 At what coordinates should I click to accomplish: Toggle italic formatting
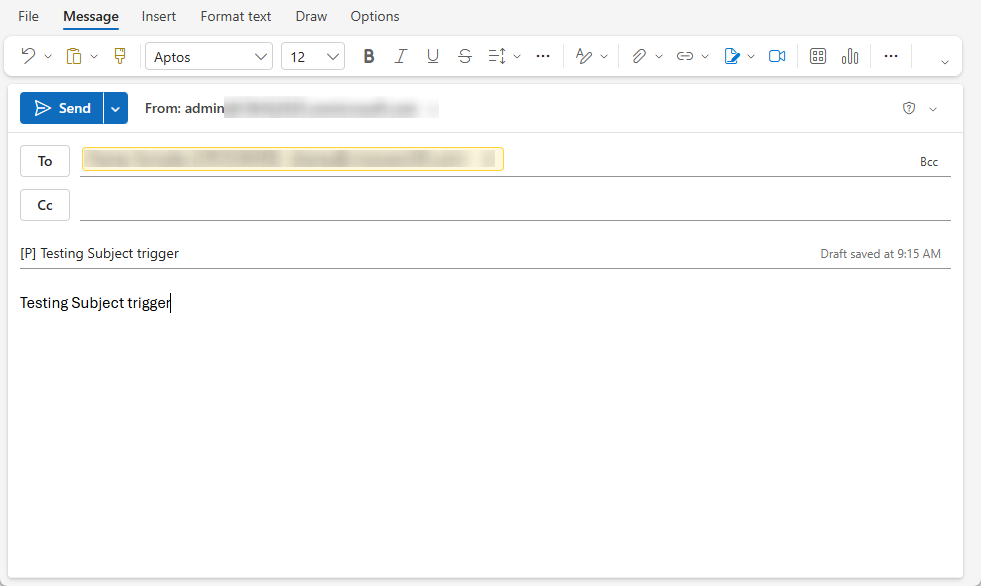pyautogui.click(x=401, y=57)
